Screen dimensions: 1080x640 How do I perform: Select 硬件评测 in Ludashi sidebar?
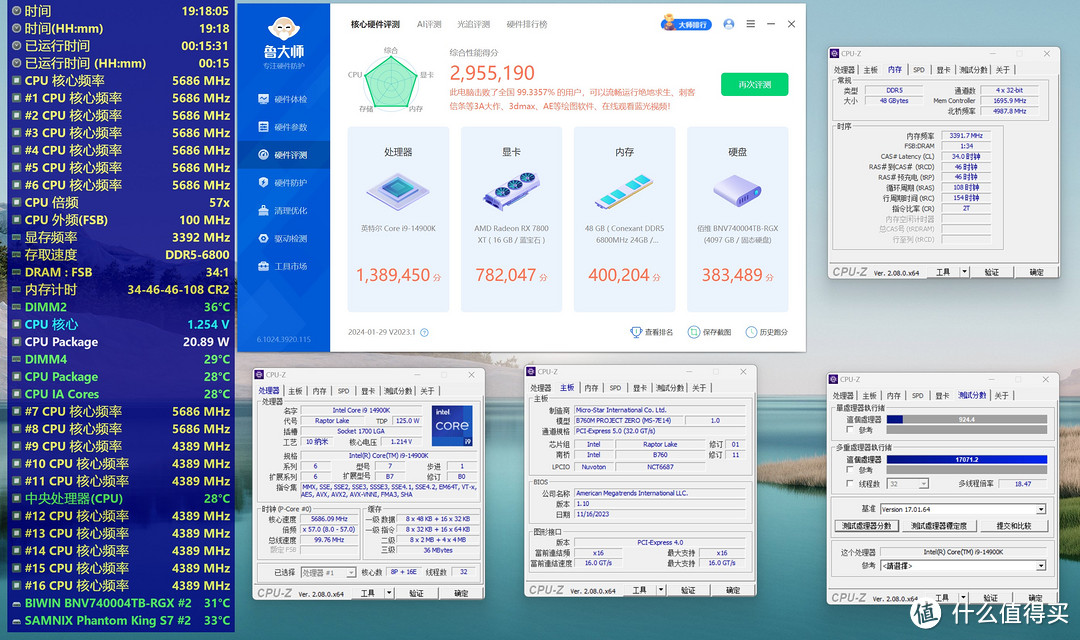pos(283,155)
